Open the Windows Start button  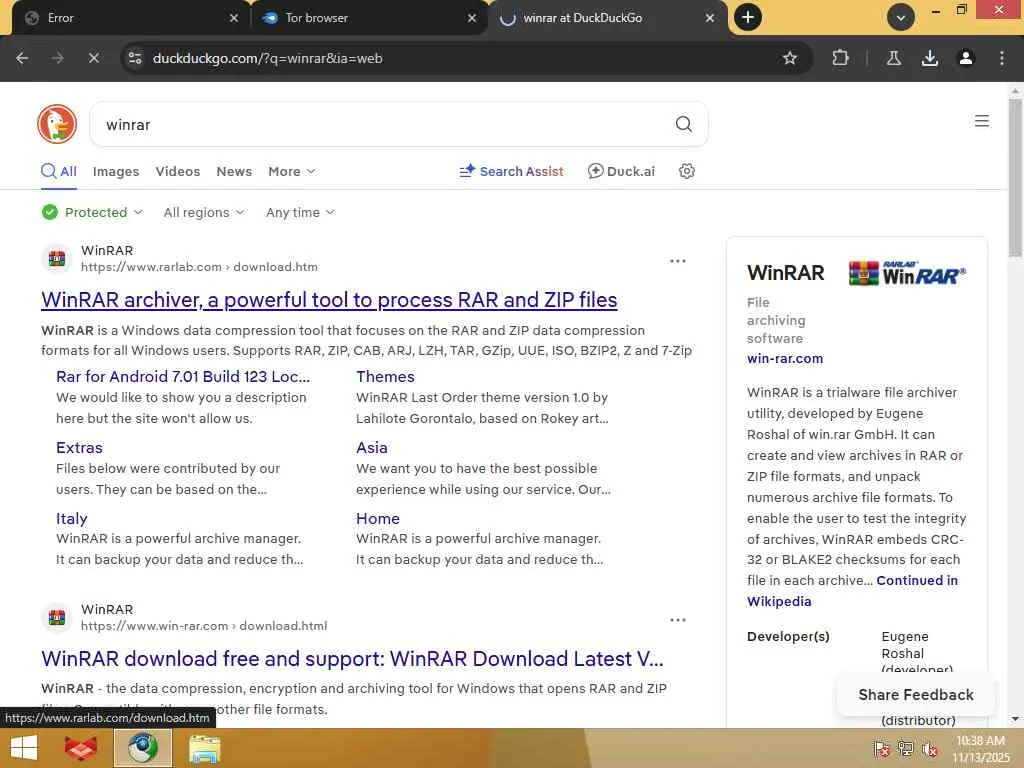(24, 748)
